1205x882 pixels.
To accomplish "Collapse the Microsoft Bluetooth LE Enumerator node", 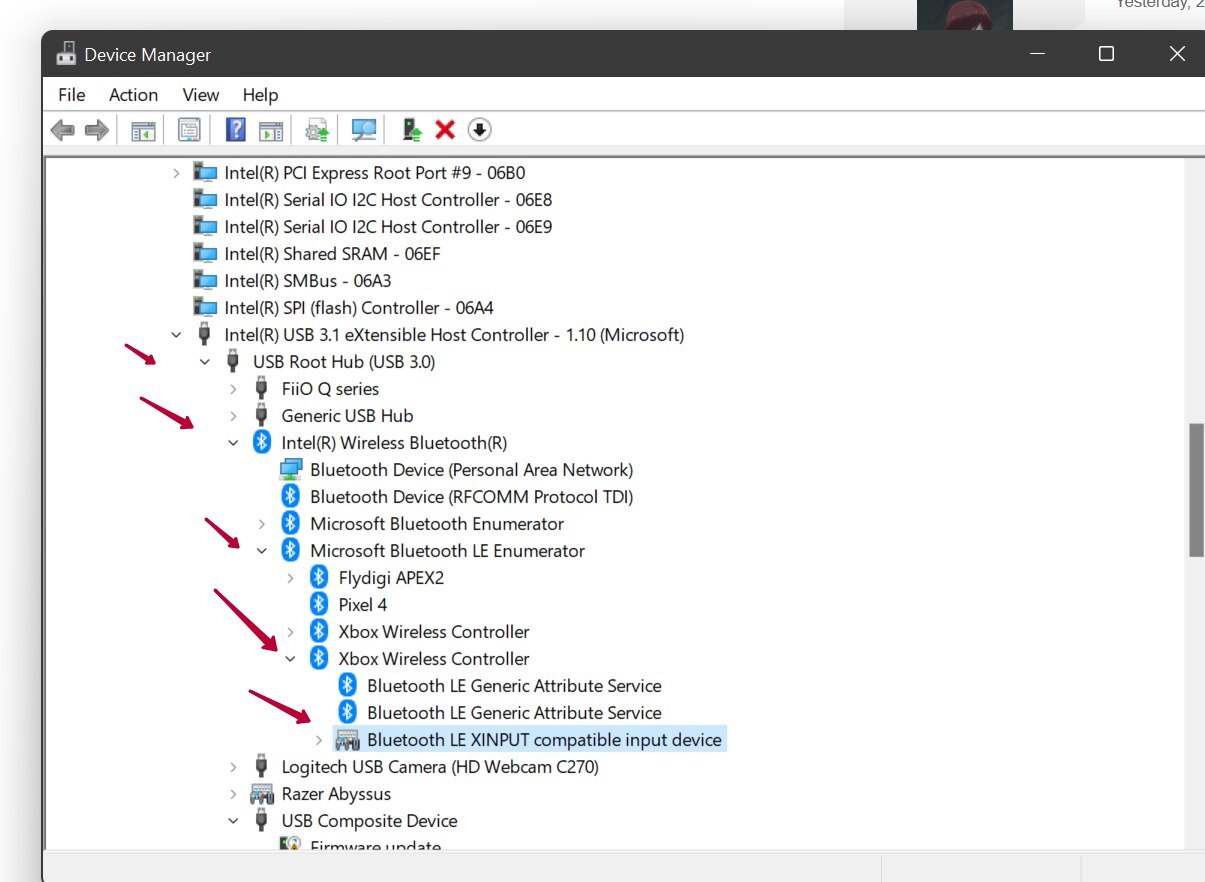I will point(262,551).
